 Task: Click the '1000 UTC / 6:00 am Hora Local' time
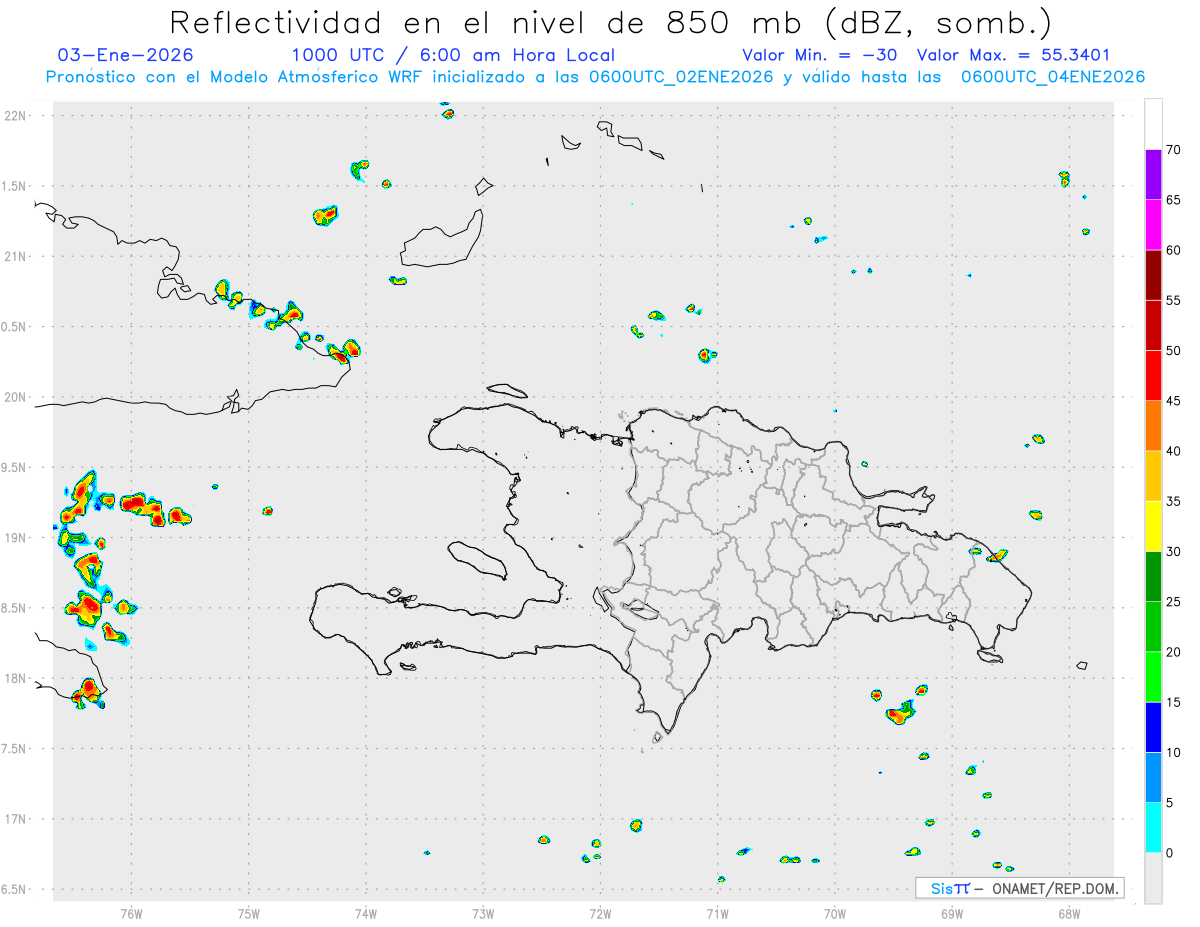click(x=453, y=55)
